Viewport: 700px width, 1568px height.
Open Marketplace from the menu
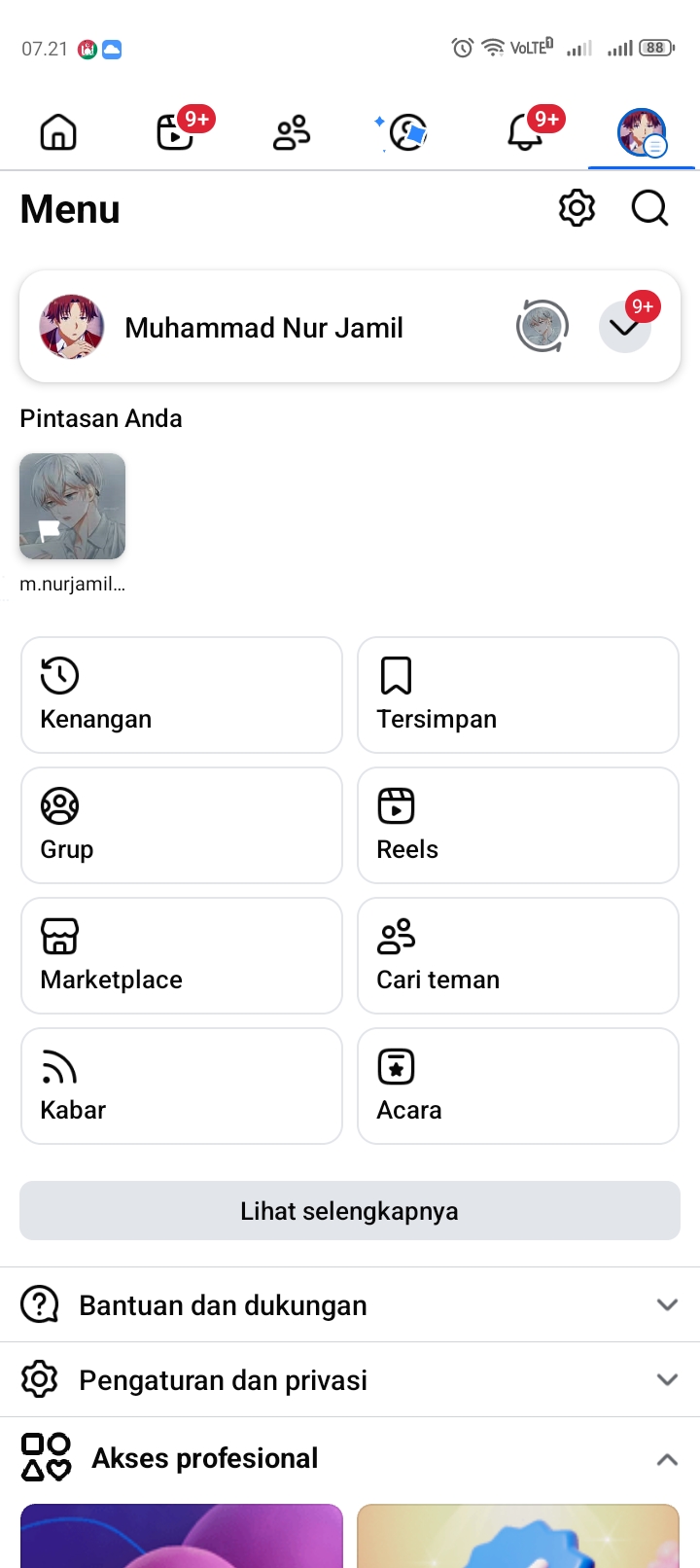click(x=182, y=955)
